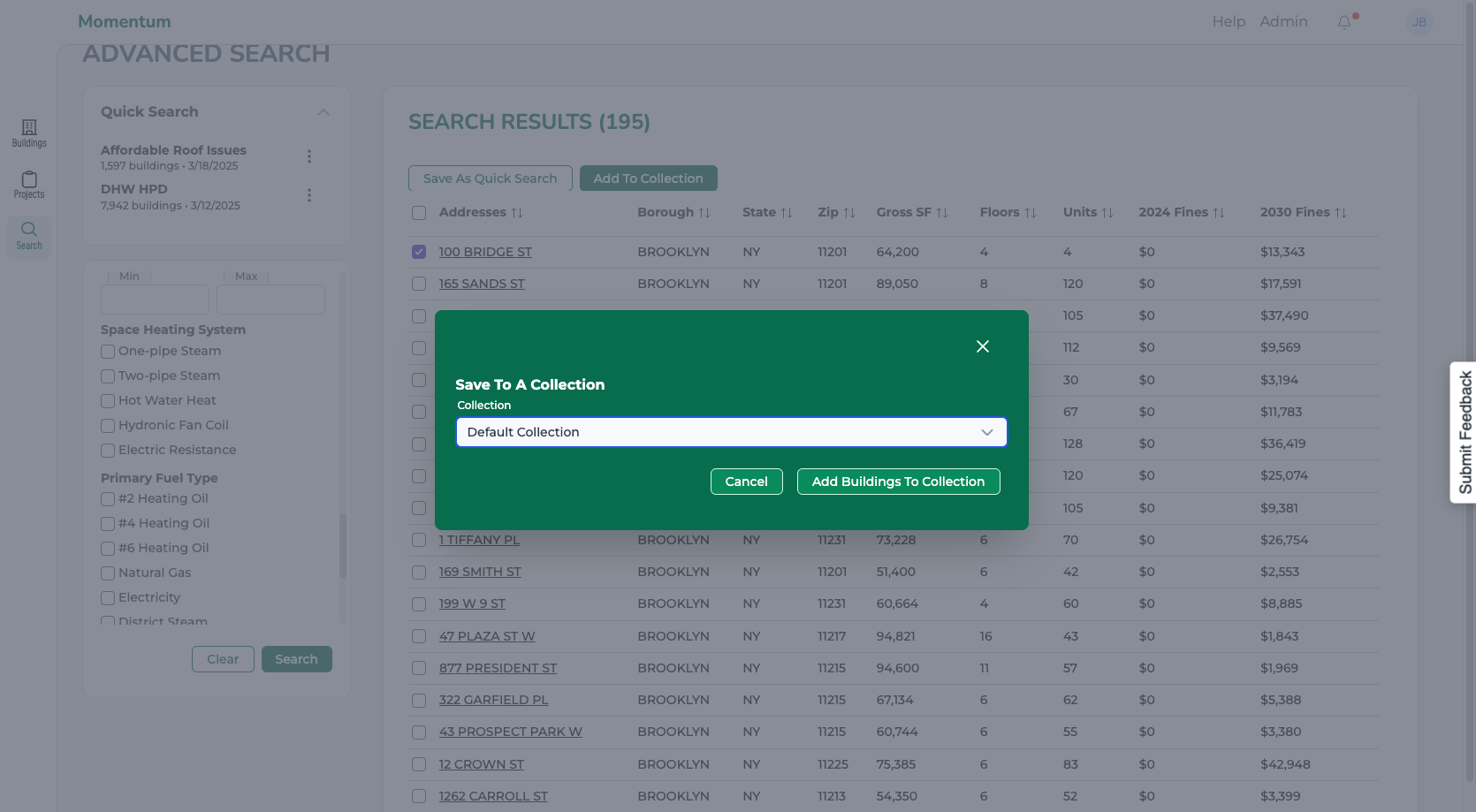The image size is (1476, 812).
Task: Sort by Zip column arrows
Action: click(x=849, y=213)
